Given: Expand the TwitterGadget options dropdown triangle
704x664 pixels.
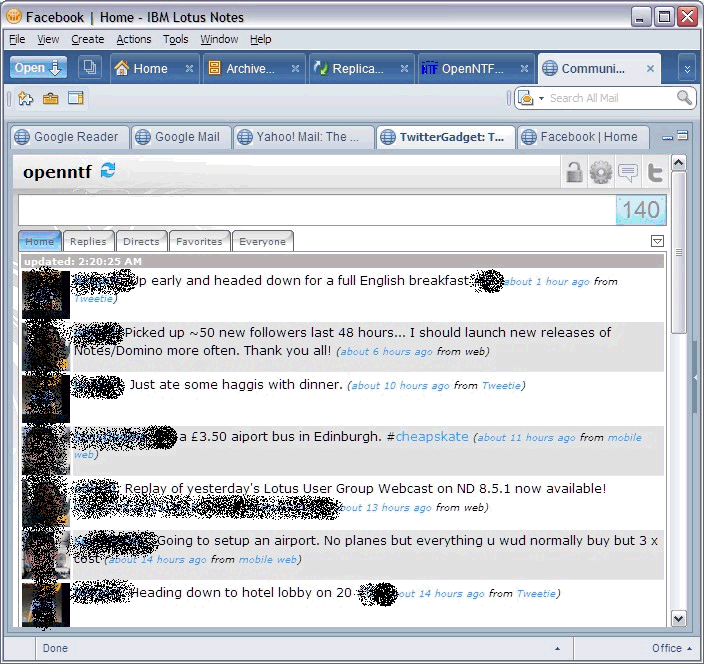Looking at the screenshot, I should click(657, 241).
